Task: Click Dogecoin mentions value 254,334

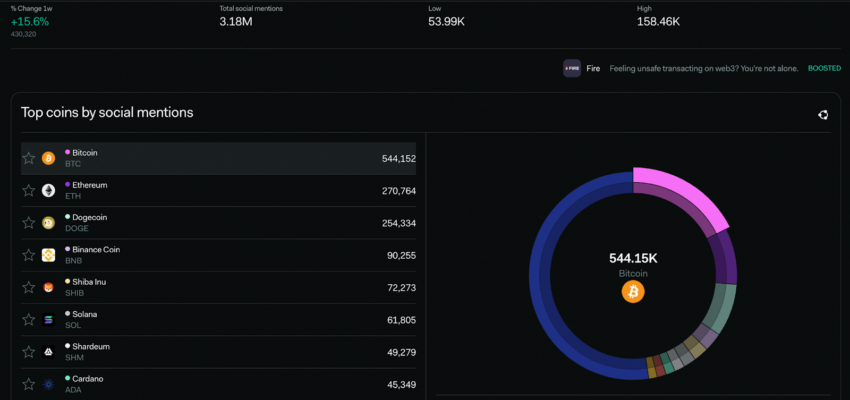Action: tap(399, 223)
